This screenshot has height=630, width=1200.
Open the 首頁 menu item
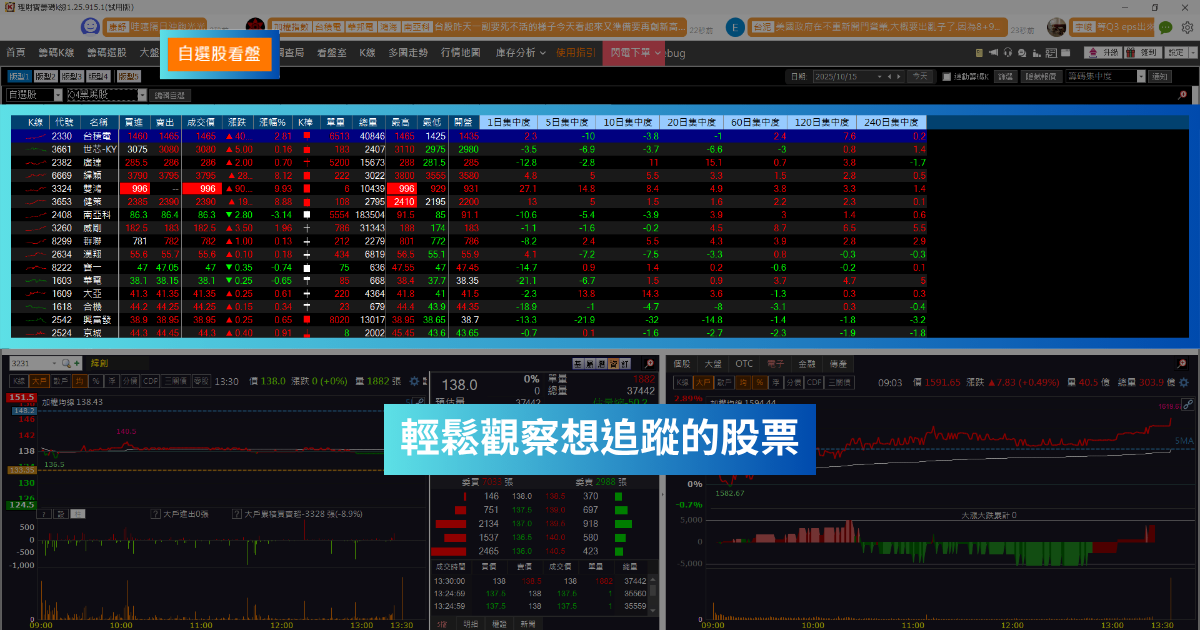click(15, 52)
